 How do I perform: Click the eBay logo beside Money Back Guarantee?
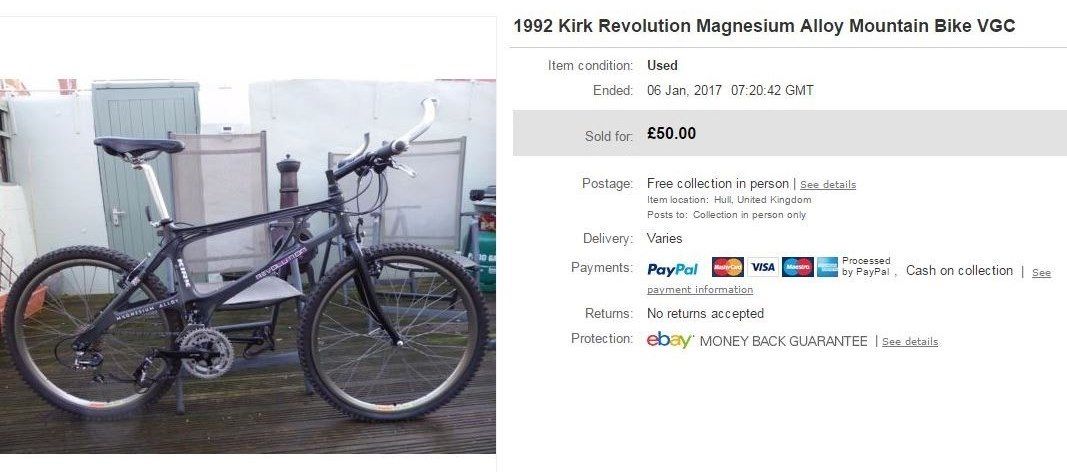[670, 340]
